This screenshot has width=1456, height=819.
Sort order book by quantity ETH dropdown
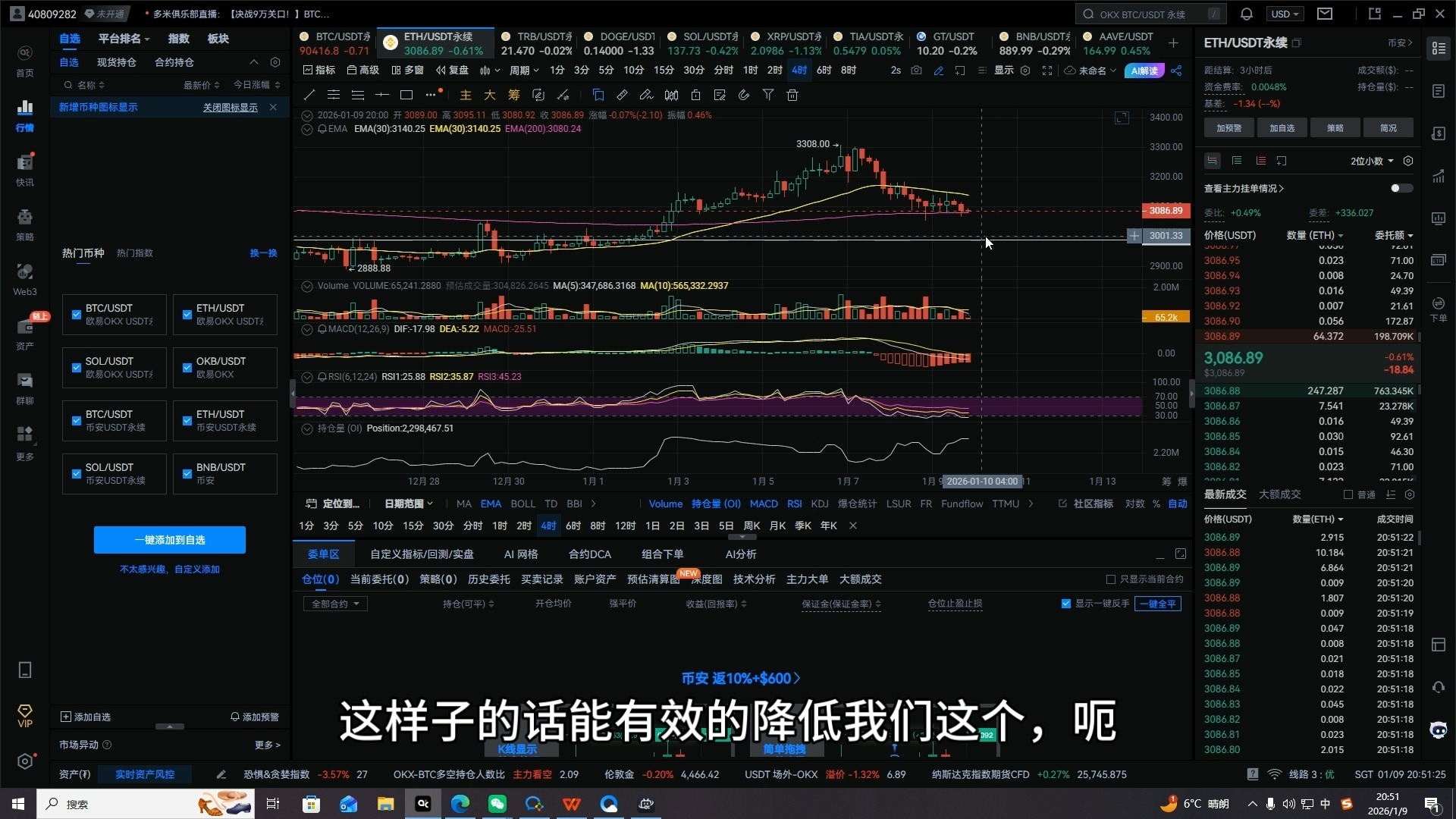[1315, 235]
